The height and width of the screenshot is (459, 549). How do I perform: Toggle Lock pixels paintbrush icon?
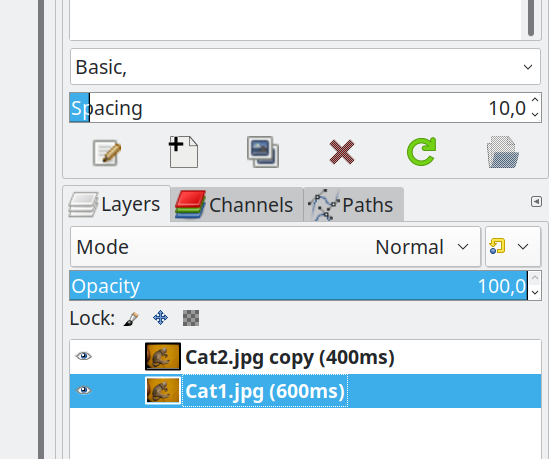coord(131,318)
